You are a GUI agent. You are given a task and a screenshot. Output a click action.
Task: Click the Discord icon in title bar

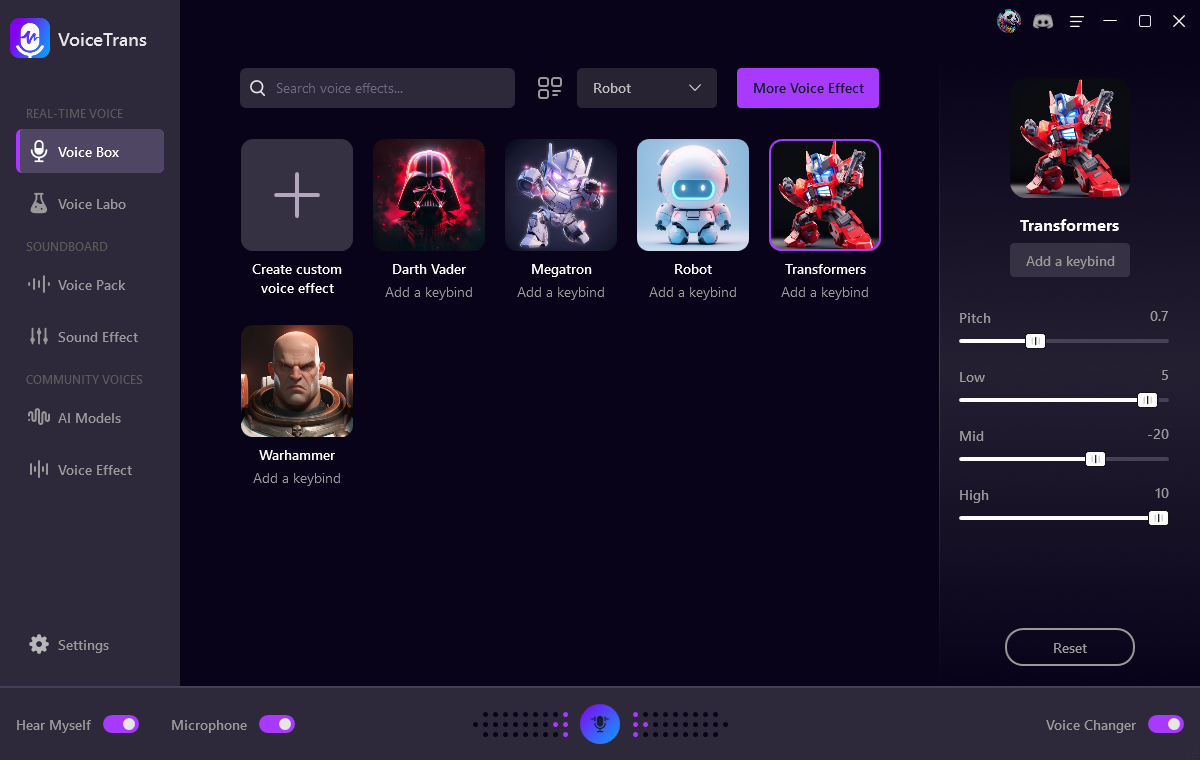click(1043, 21)
